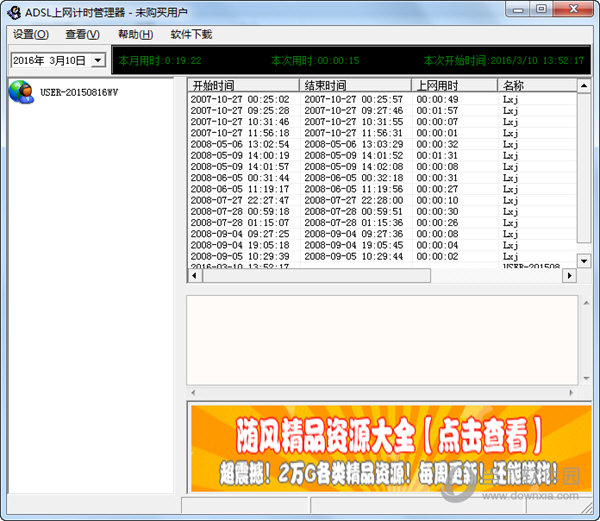This screenshot has width=600, height=521.
Task: Click duration cell 00:00:49
Action: point(437,99)
